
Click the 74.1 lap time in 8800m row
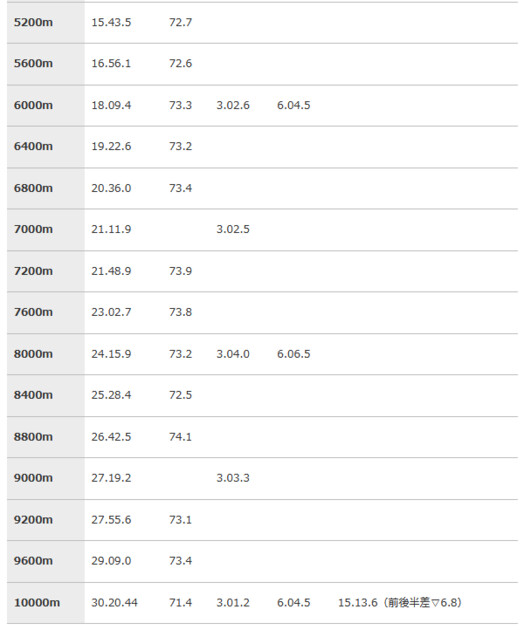[180, 437]
